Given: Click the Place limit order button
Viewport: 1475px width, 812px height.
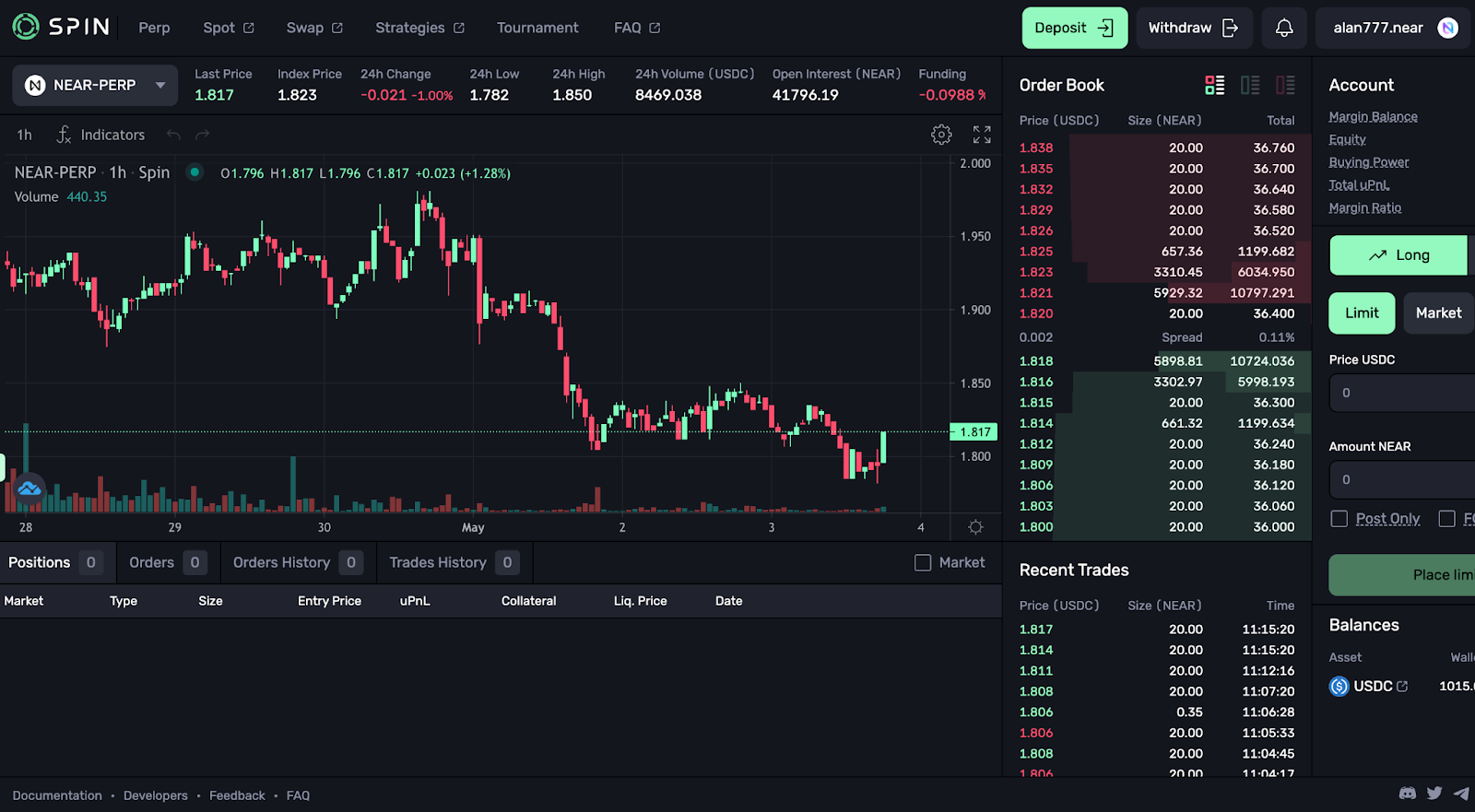Looking at the screenshot, I should [x=1402, y=575].
